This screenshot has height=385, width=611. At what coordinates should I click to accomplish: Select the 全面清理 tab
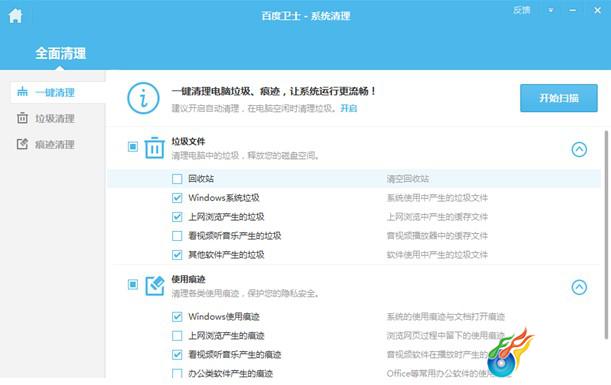[60, 53]
